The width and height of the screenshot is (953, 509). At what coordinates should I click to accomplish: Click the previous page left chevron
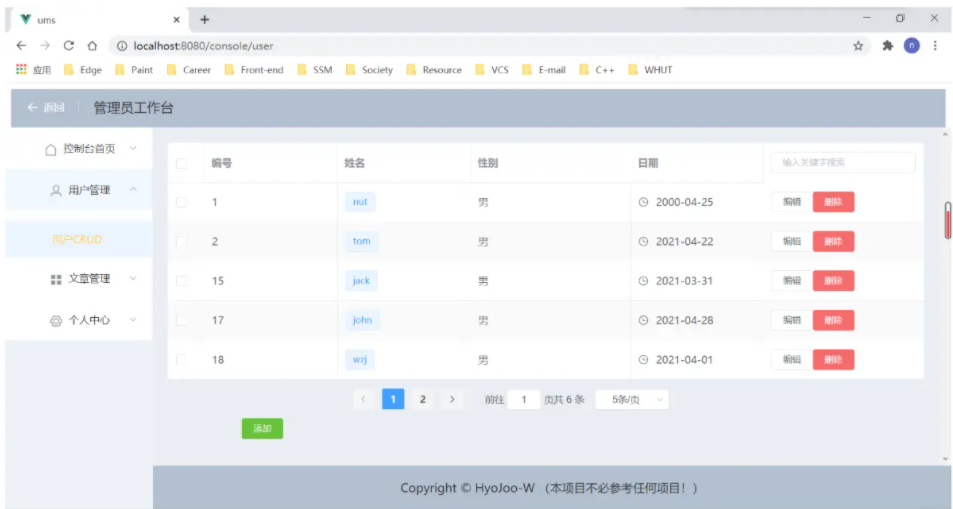coord(363,400)
